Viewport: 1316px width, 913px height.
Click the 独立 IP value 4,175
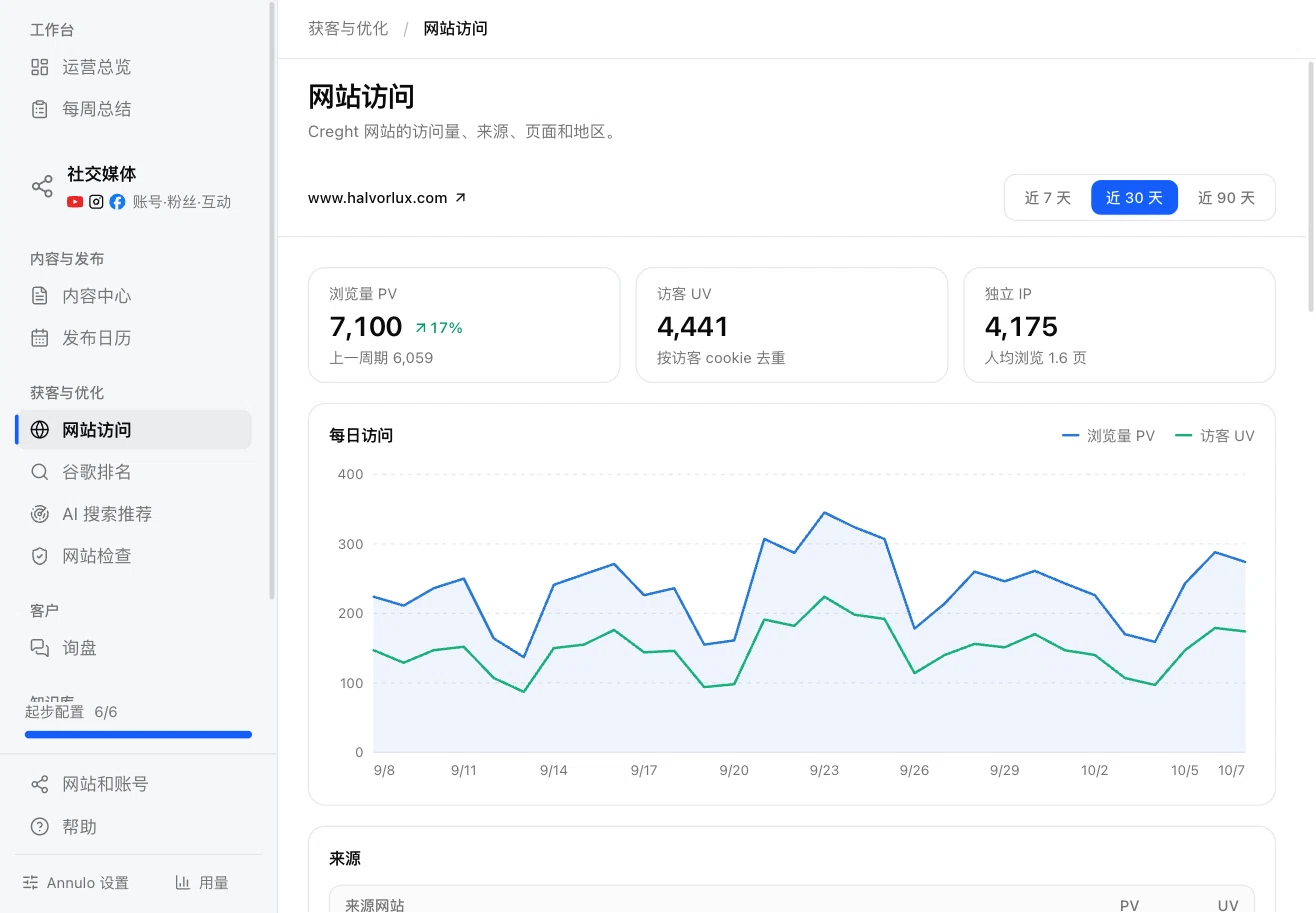(1021, 327)
